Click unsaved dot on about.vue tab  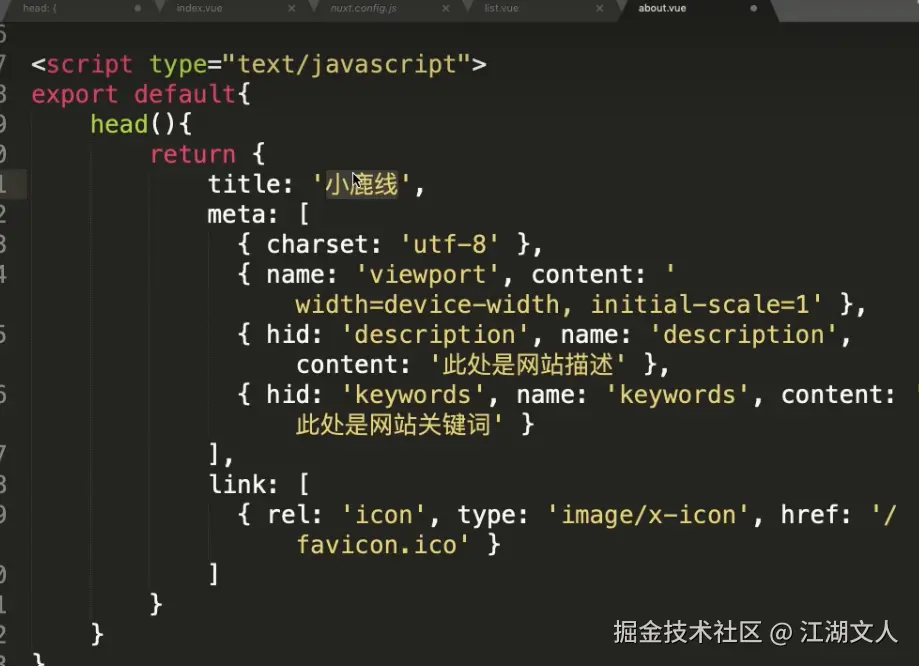[x=754, y=8]
